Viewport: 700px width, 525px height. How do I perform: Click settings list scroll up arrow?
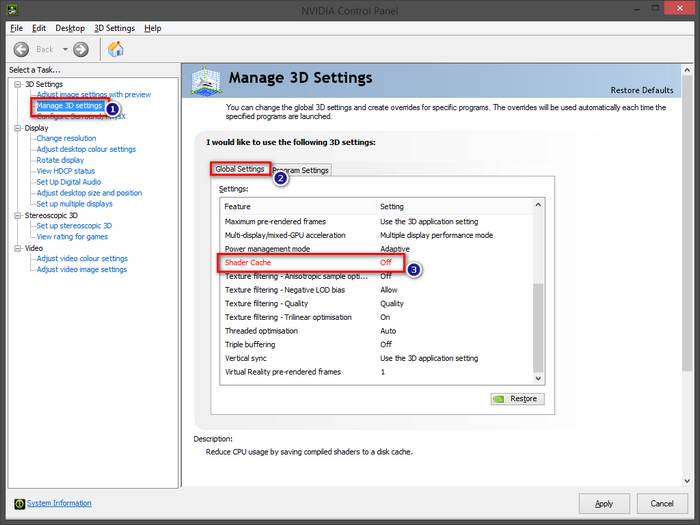coord(538,205)
